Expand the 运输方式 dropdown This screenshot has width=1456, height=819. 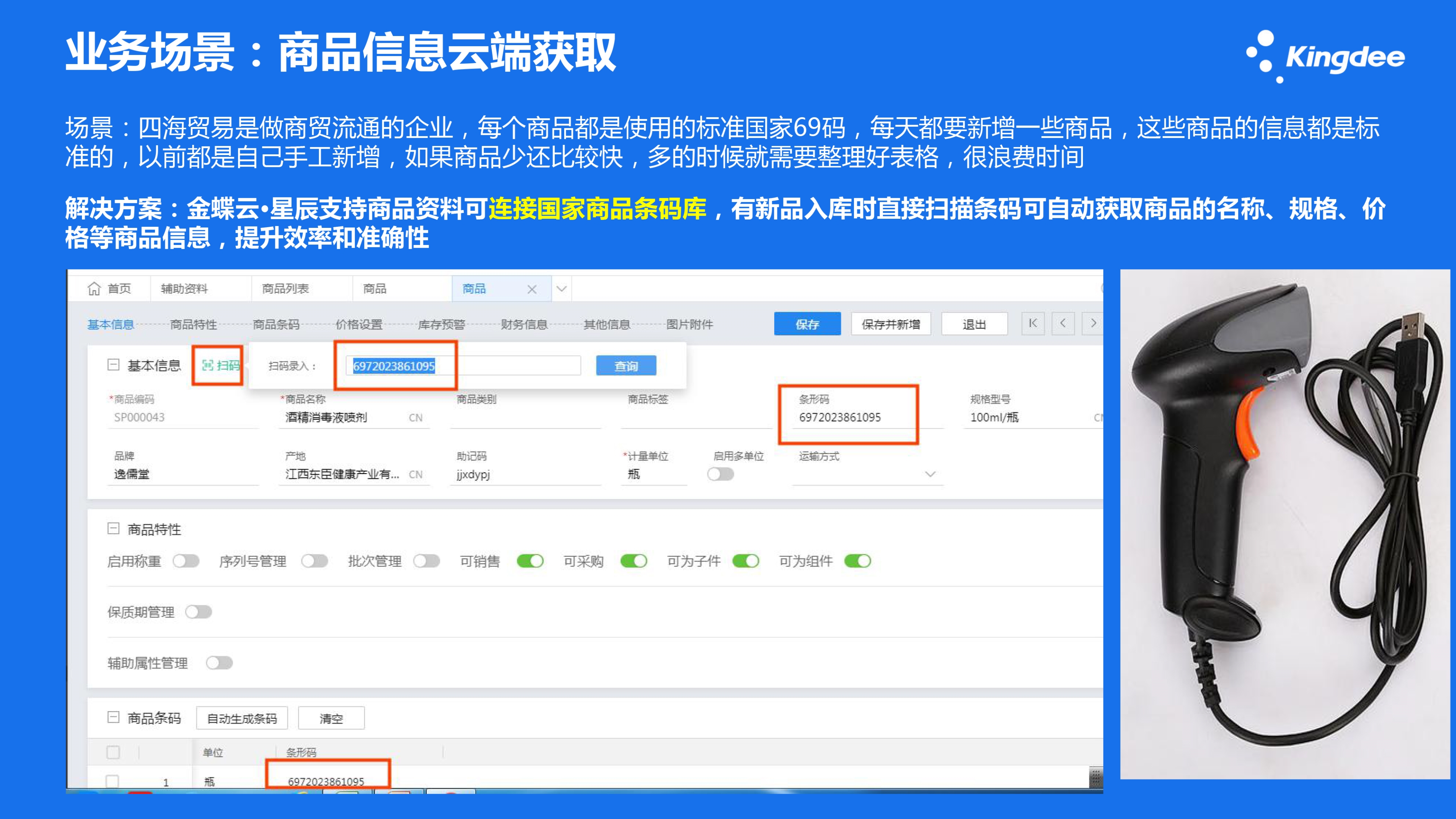(x=930, y=474)
